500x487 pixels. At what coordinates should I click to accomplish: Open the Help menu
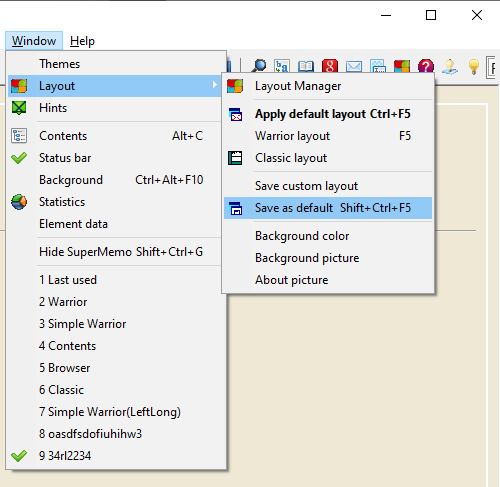click(82, 41)
